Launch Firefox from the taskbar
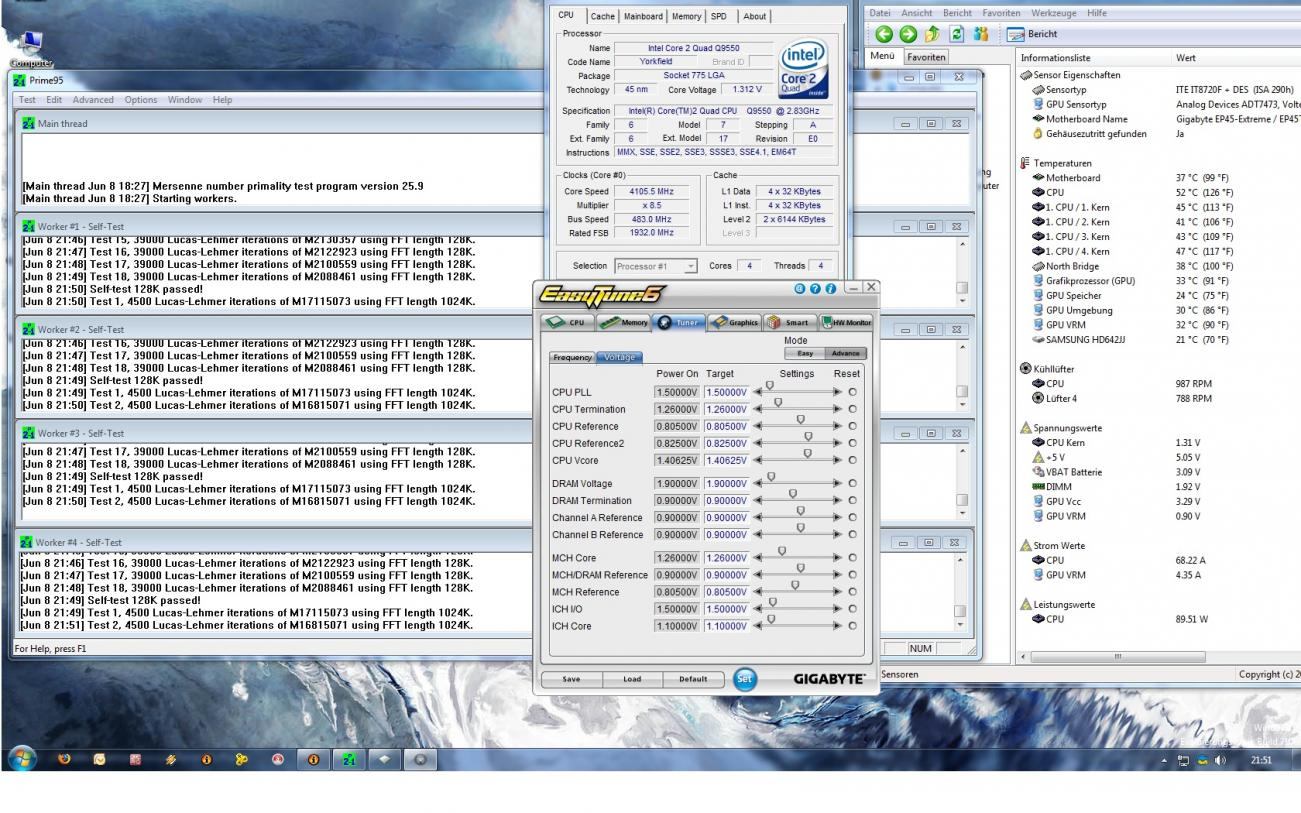The width and height of the screenshot is (1301, 813). click(65, 759)
